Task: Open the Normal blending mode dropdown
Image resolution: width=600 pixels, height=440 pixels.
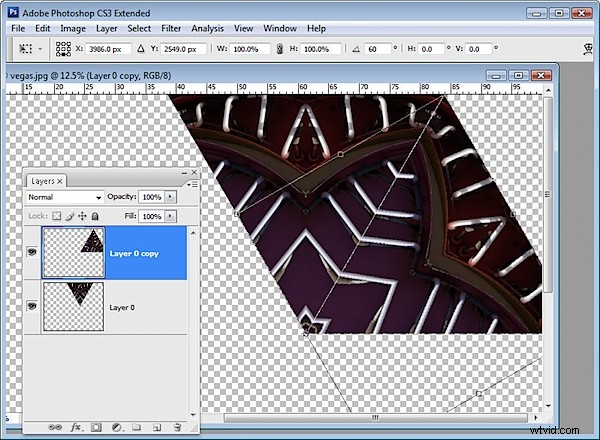Action: [x=65, y=197]
